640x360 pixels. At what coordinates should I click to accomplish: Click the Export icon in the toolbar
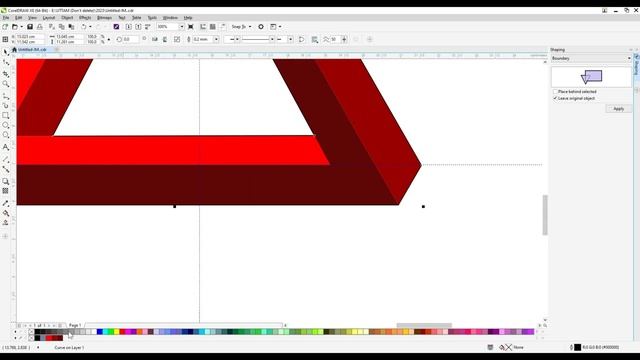click(138, 27)
